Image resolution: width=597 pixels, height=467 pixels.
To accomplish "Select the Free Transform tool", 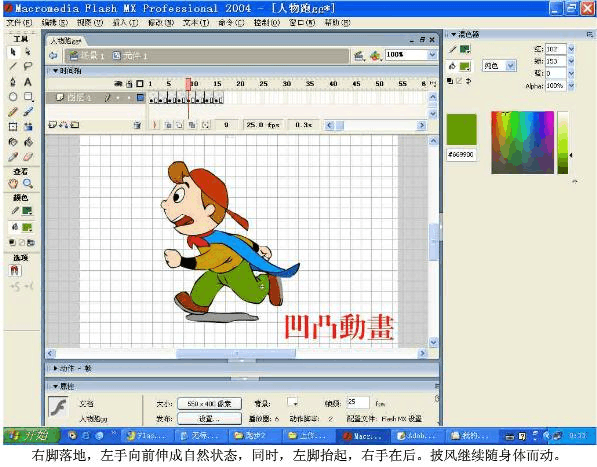I will 13,127.
